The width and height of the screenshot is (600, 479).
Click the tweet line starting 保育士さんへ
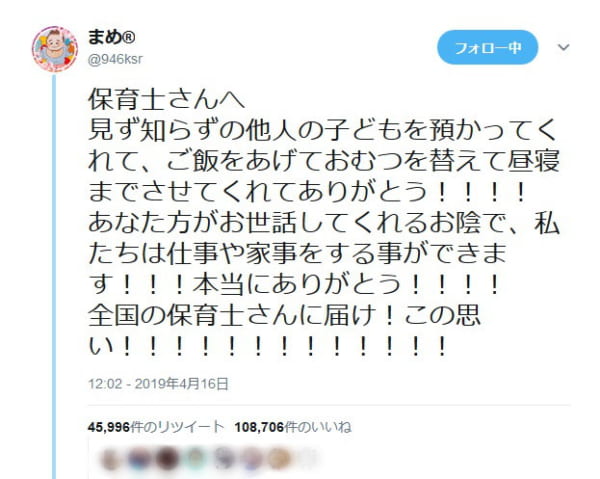click(166, 99)
